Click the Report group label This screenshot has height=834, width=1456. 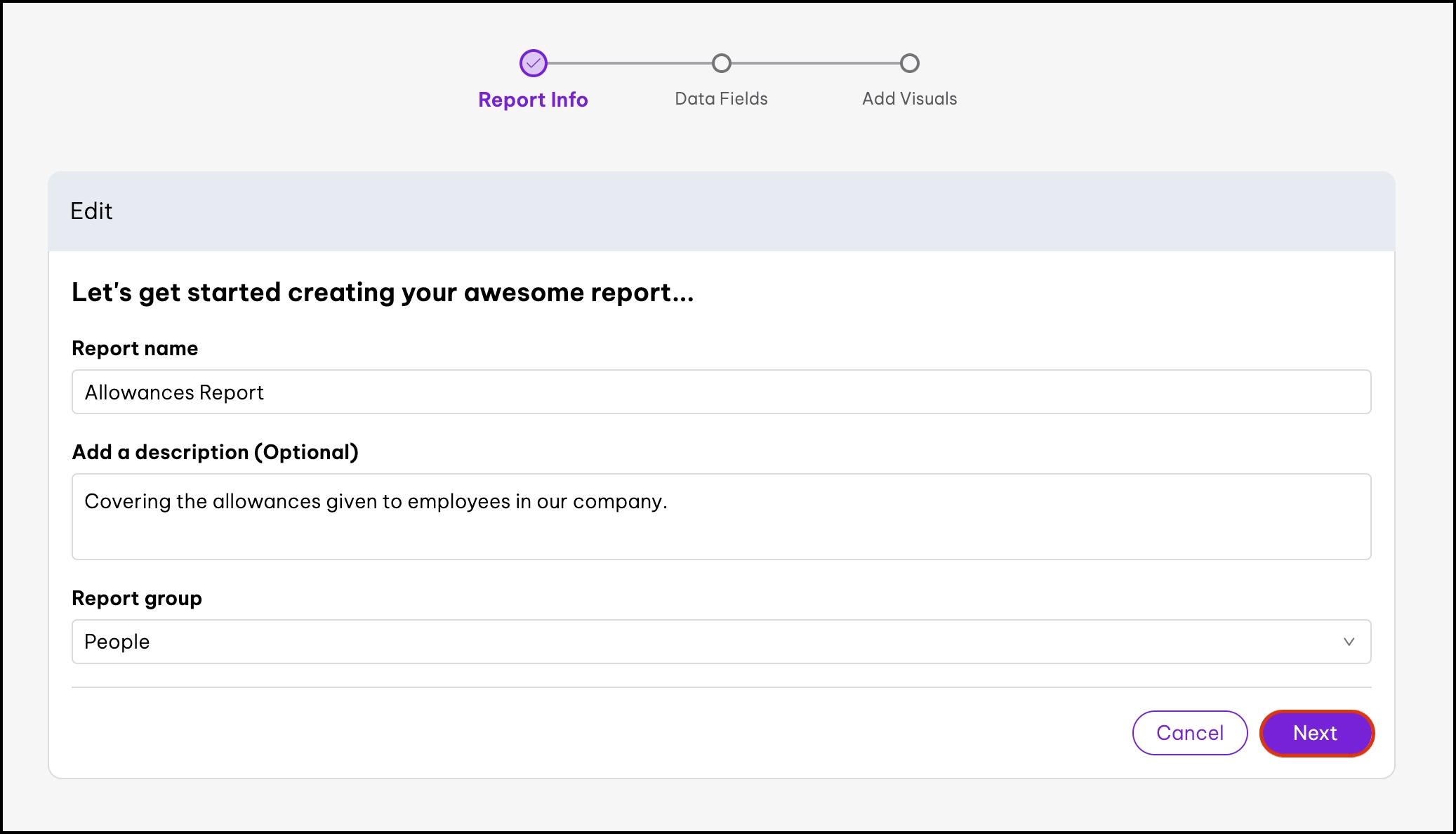[137, 598]
